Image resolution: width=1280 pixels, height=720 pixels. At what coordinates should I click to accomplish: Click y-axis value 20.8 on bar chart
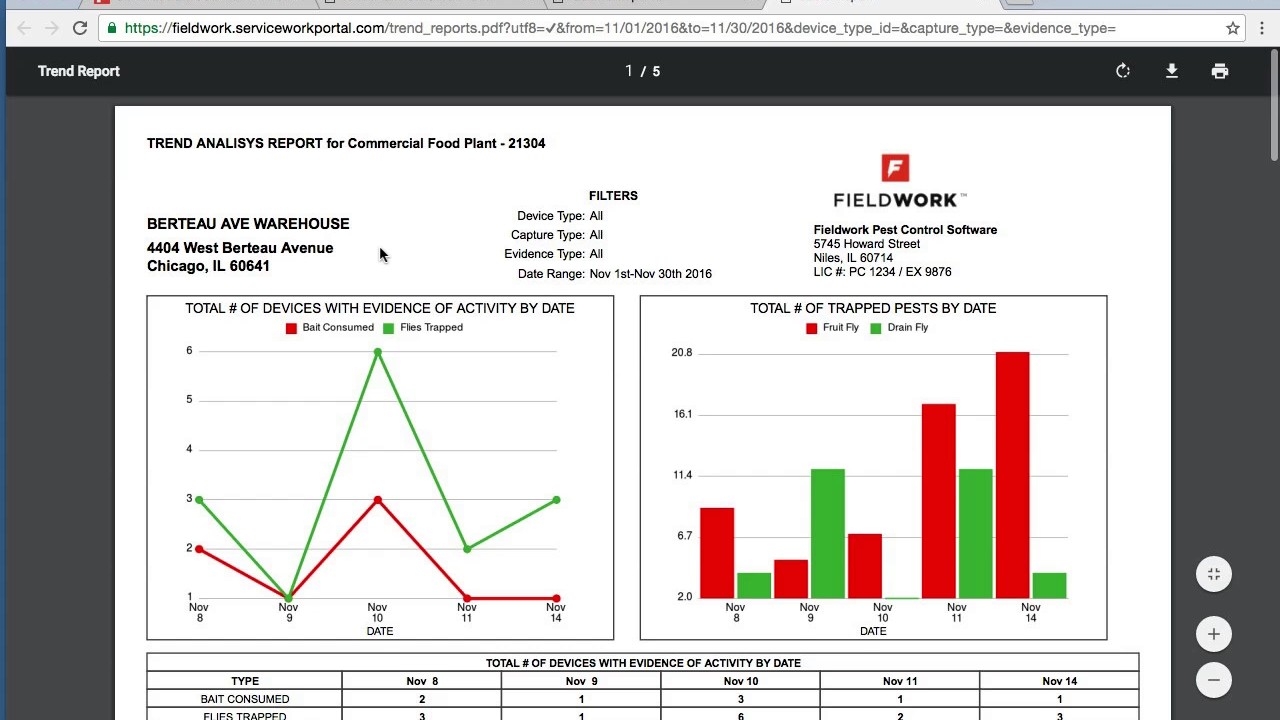pyautogui.click(x=682, y=353)
